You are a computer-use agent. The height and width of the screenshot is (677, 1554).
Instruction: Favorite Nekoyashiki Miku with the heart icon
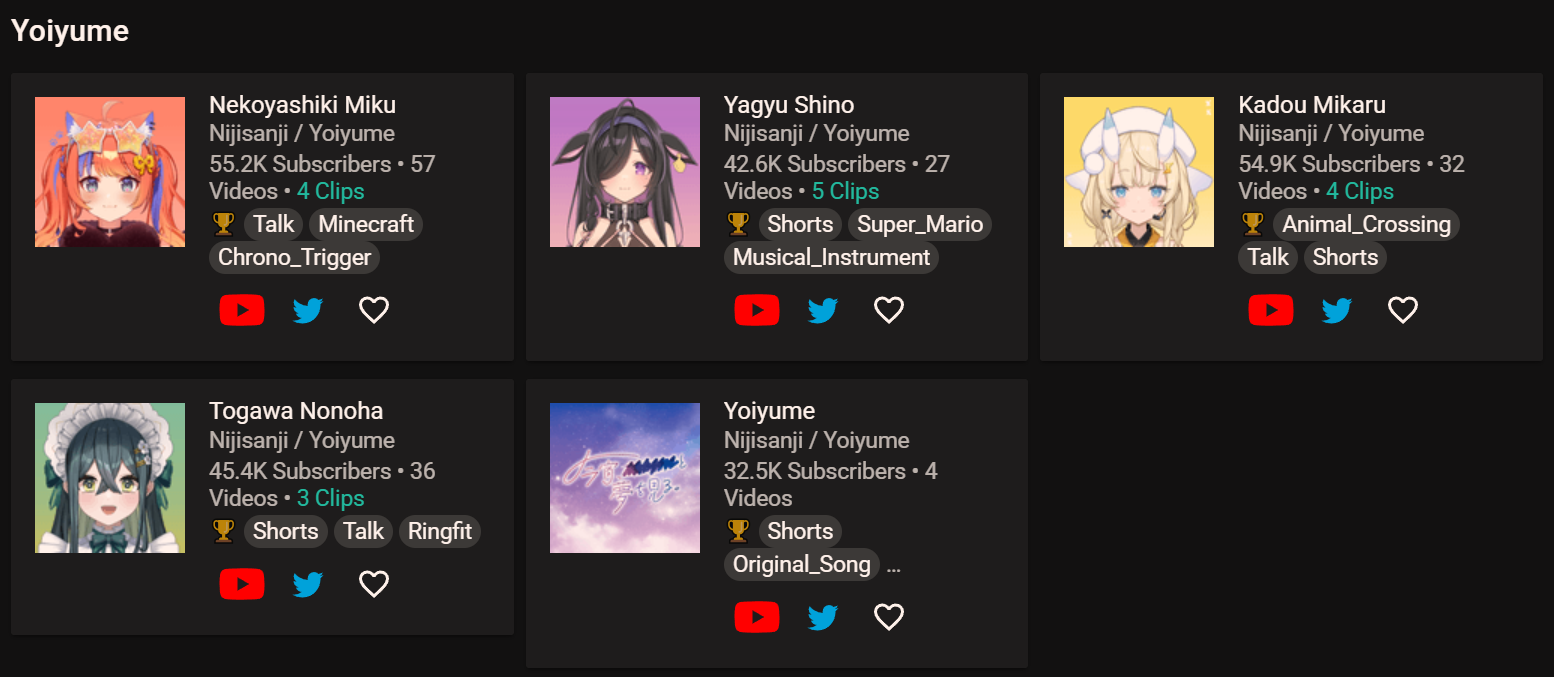tap(374, 310)
